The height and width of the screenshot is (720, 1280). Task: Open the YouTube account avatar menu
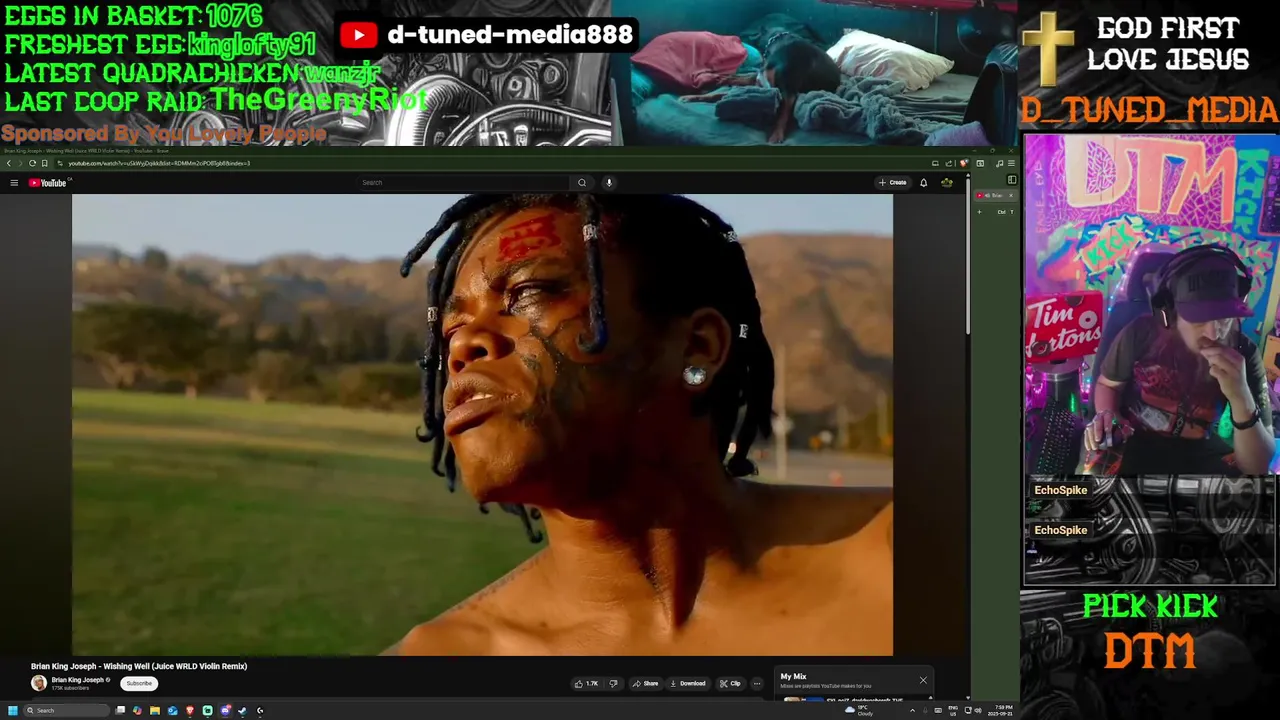tap(946, 182)
